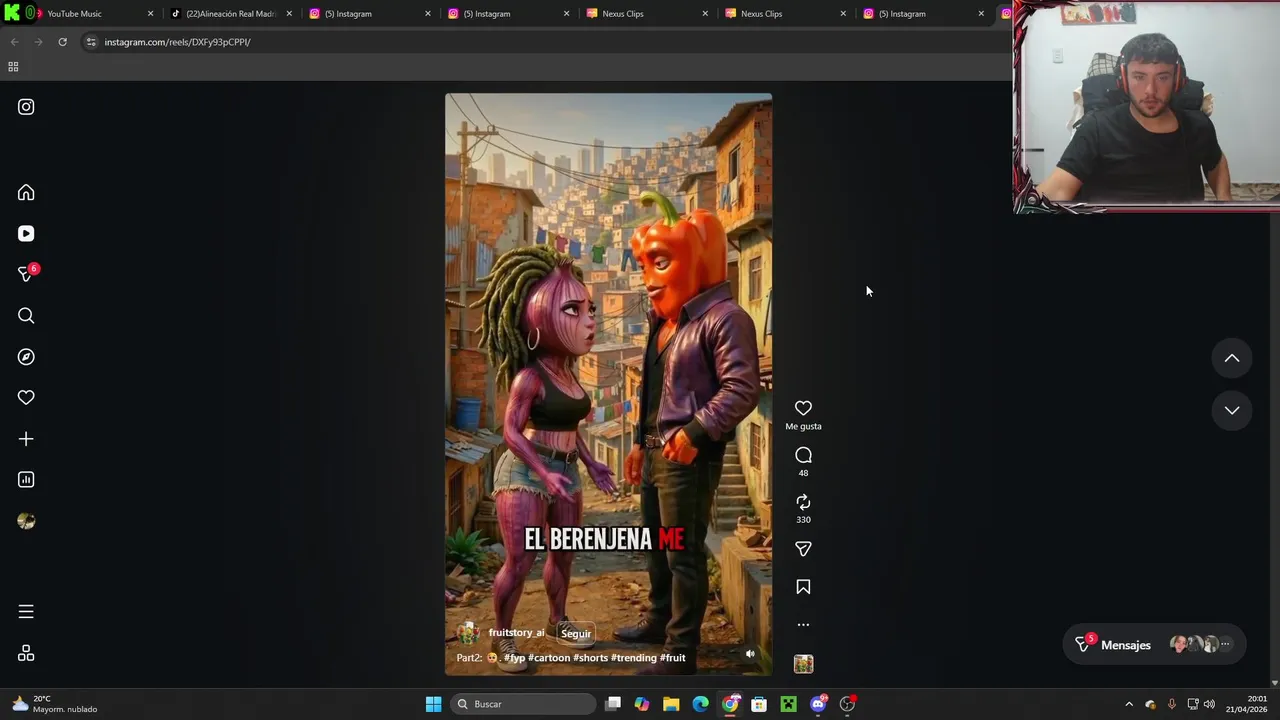Open the reel's audio thumbnail
Screen dimensions: 1280x720
tap(803, 664)
